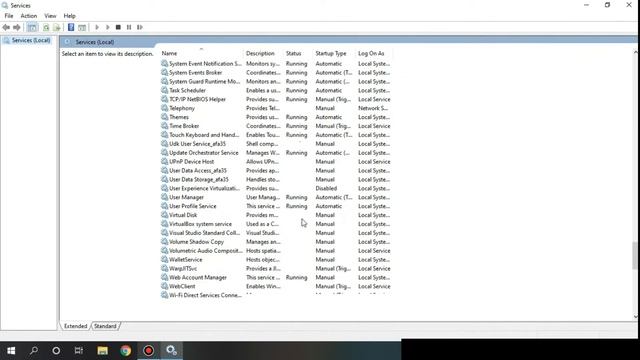Open the View menu
The width and height of the screenshot is (640, 360).
coord(50,16)
